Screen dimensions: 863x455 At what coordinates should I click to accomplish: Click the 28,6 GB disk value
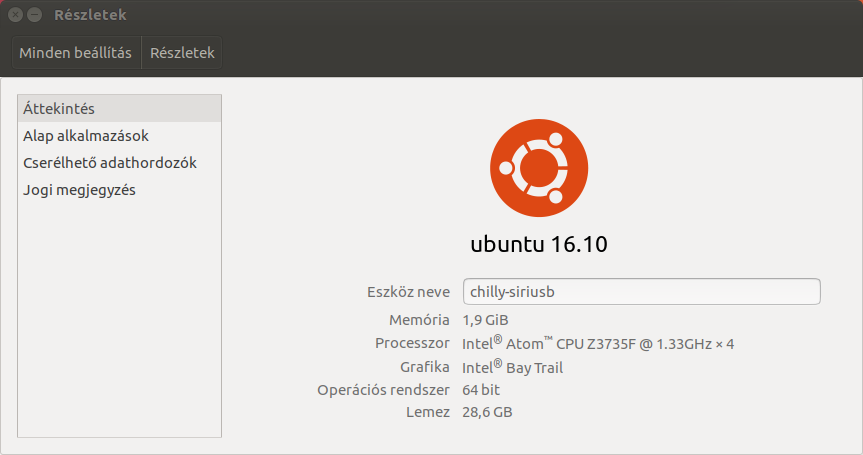(487, 411)
